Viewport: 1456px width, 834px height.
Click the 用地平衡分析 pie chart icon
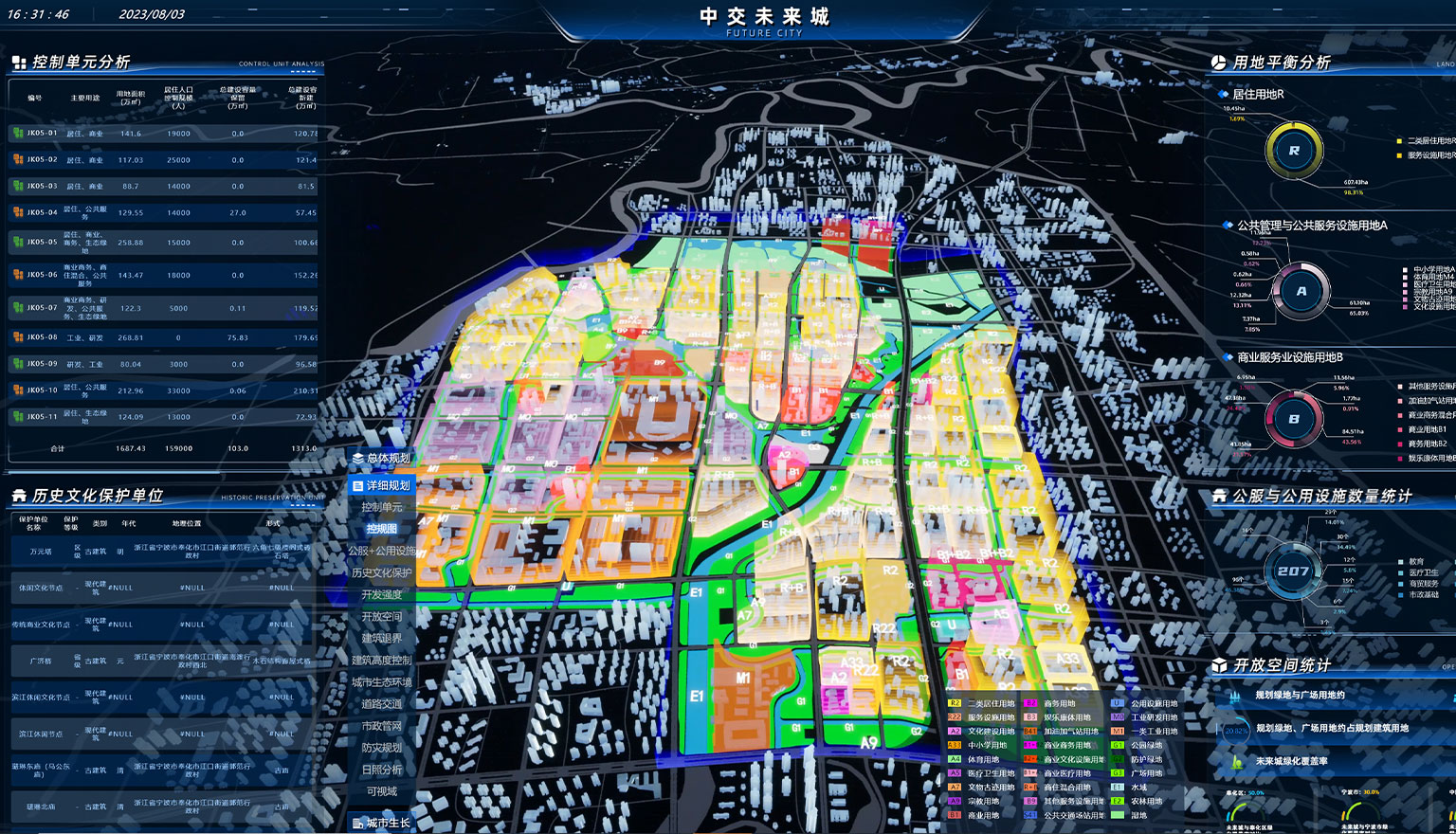pos(1218,63)
